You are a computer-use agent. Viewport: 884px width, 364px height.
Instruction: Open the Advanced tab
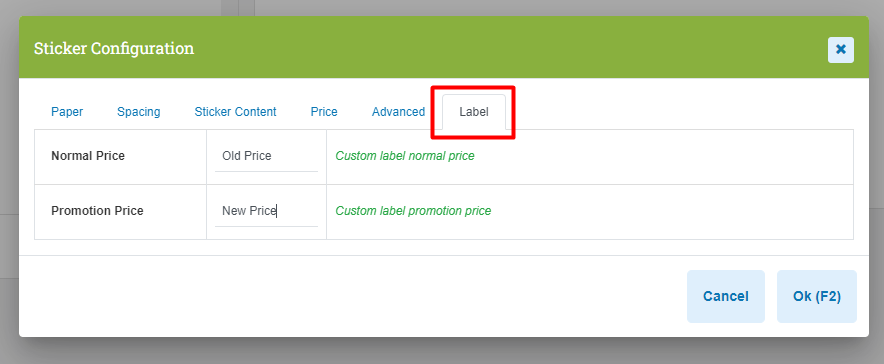(x=399, y=112)
